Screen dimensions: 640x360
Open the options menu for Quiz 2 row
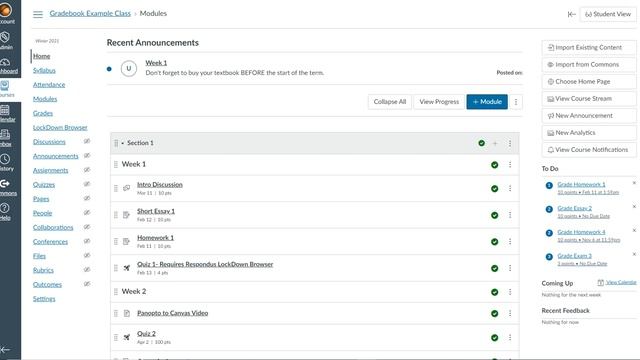point(510,338)
